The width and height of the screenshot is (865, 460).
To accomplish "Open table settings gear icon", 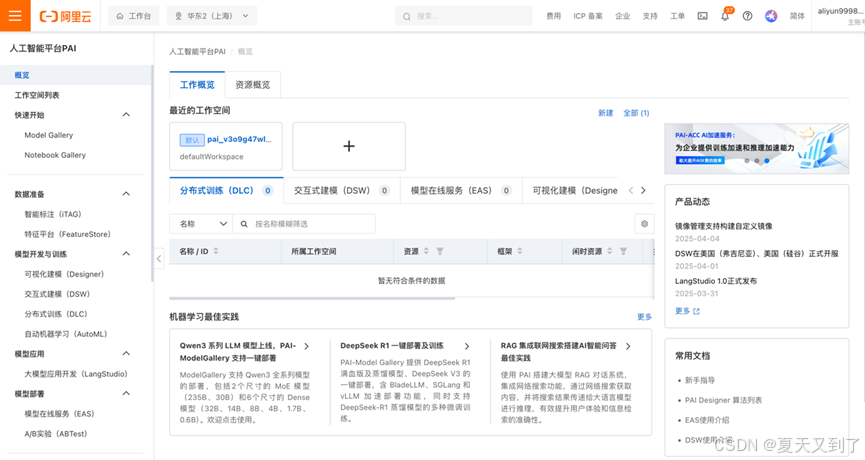I will click(x=644, y=224).
